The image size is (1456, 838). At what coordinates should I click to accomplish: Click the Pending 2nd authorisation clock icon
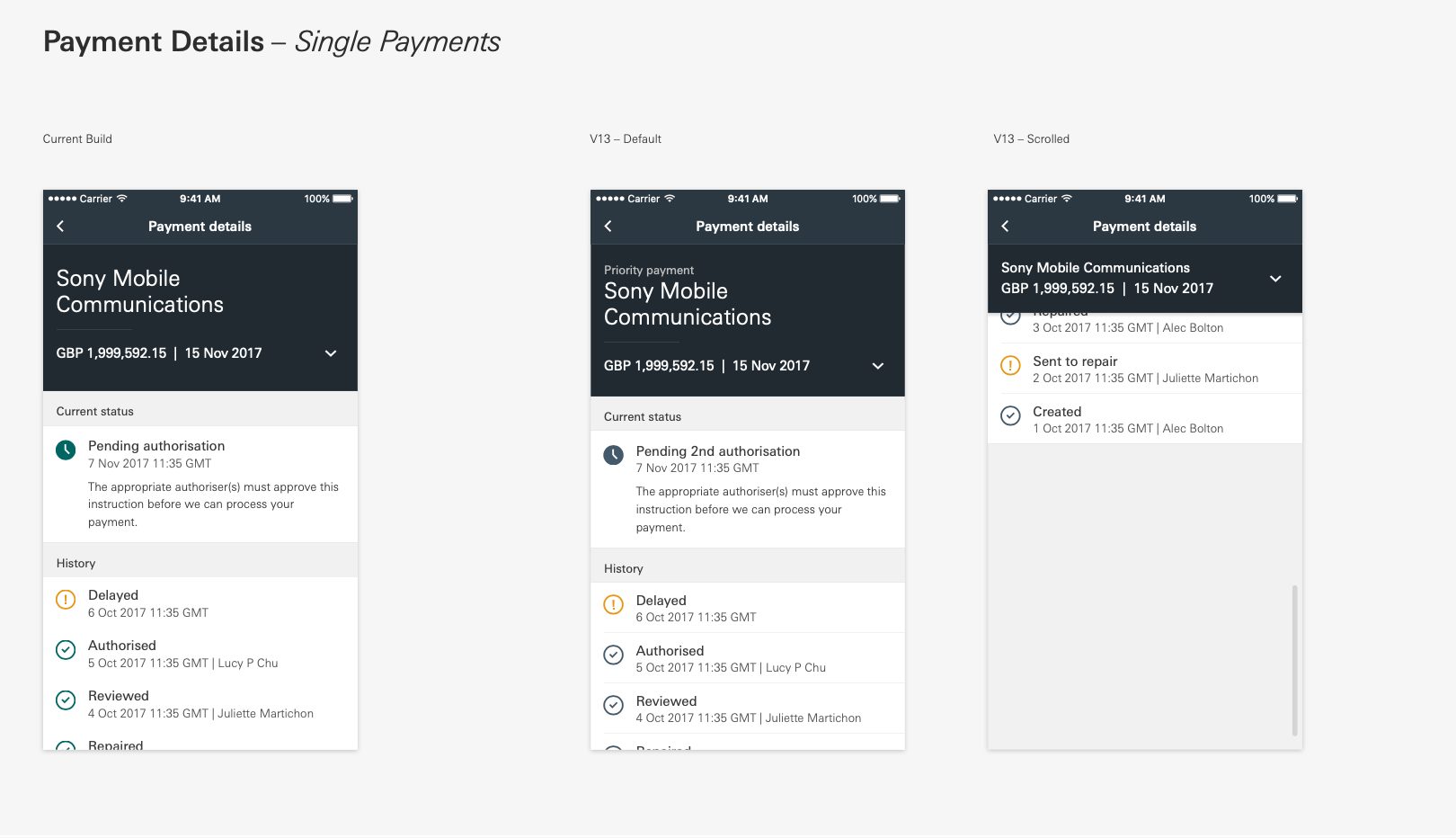613,456
